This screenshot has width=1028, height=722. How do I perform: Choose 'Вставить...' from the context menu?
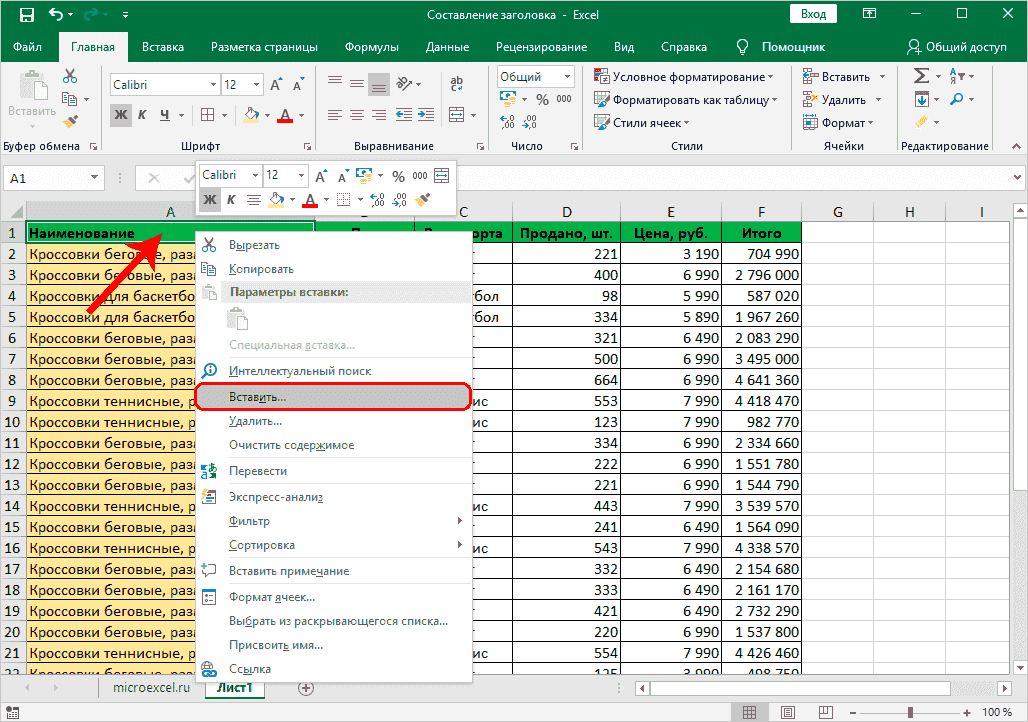click(x=257, y=396)
